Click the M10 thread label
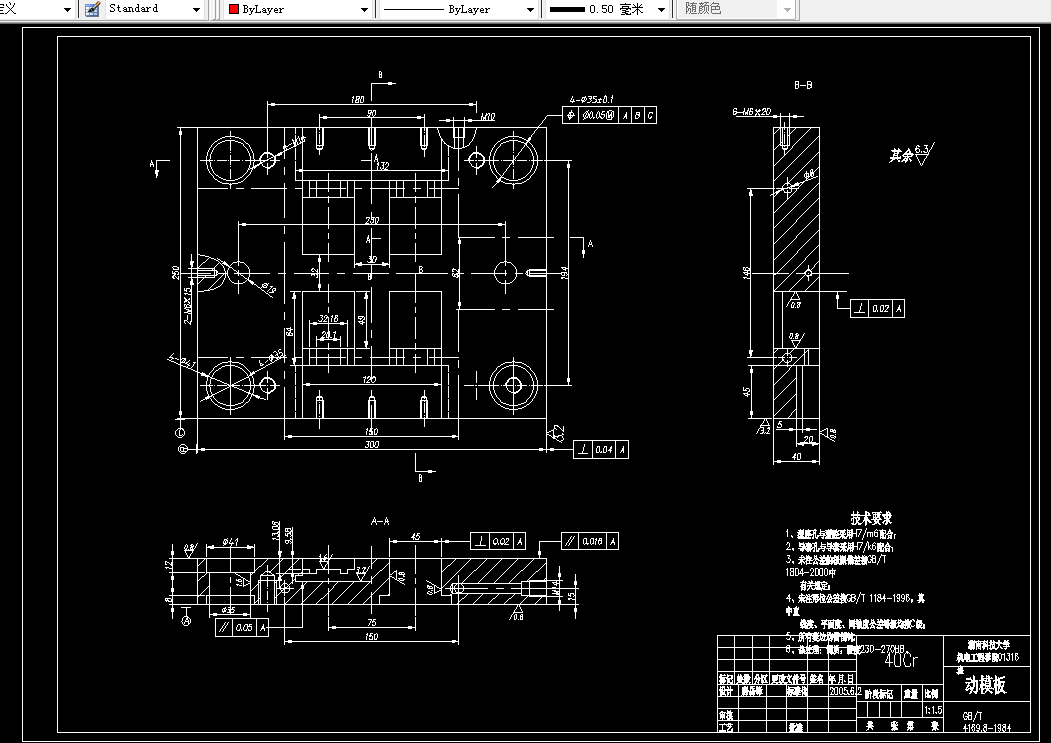Viewport: 1051px width, 743px height. (x=488, y=117)
